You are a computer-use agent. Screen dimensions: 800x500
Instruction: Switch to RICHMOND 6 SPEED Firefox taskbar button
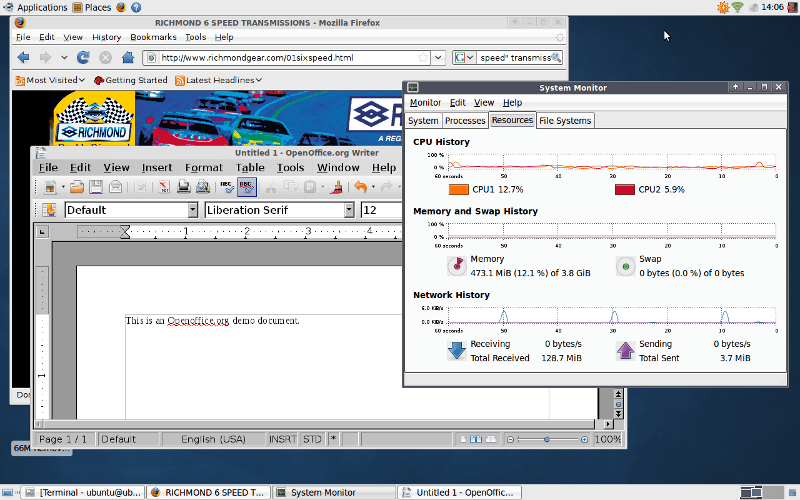tap(208, 492)
